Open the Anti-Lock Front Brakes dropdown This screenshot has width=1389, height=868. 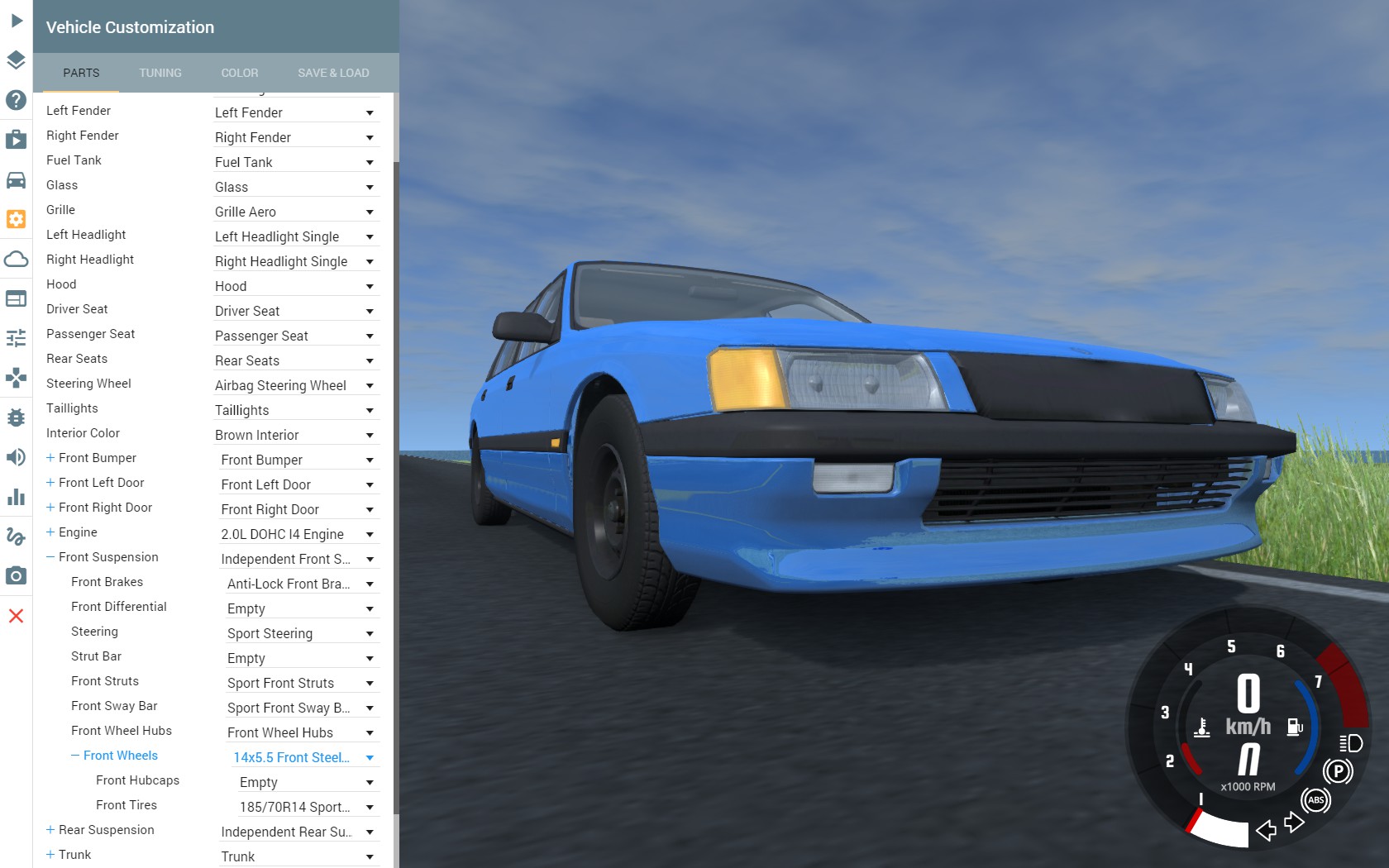click(303, 584)
